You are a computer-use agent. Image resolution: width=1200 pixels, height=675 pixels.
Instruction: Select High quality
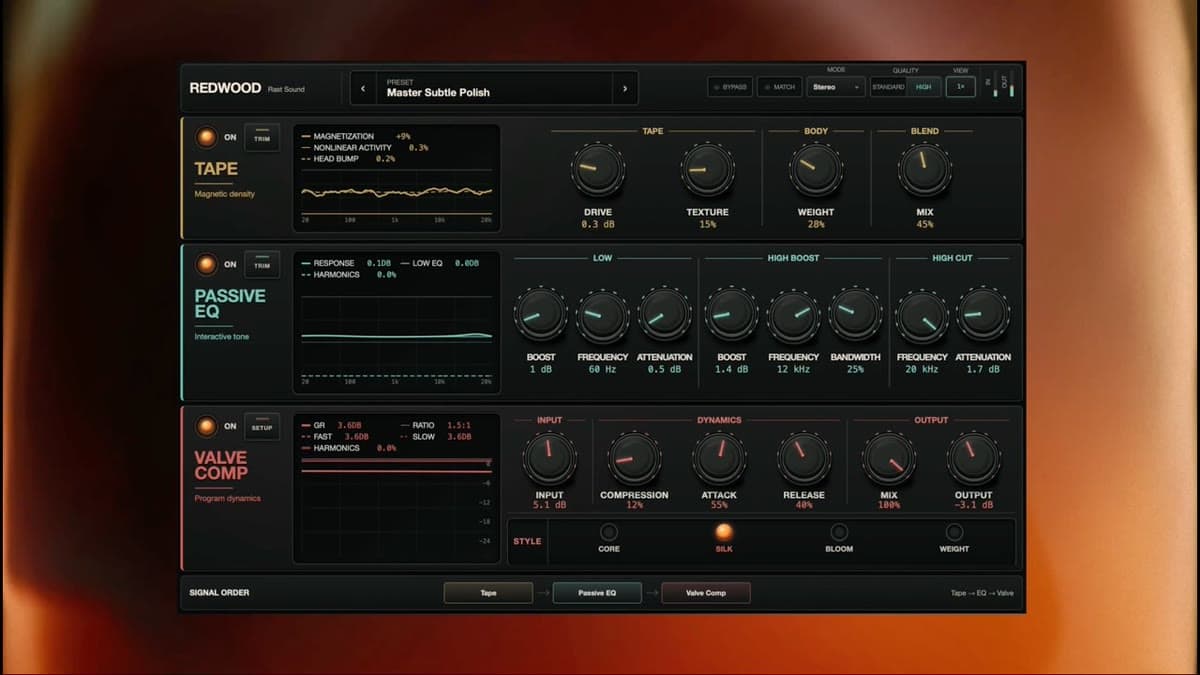point(924,87)
